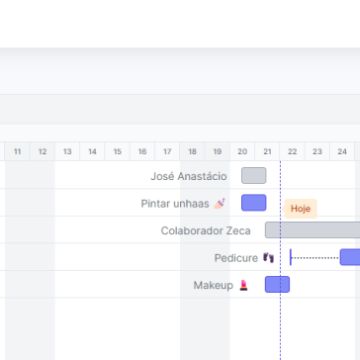Select day 15 in the date header

(117, 152)
